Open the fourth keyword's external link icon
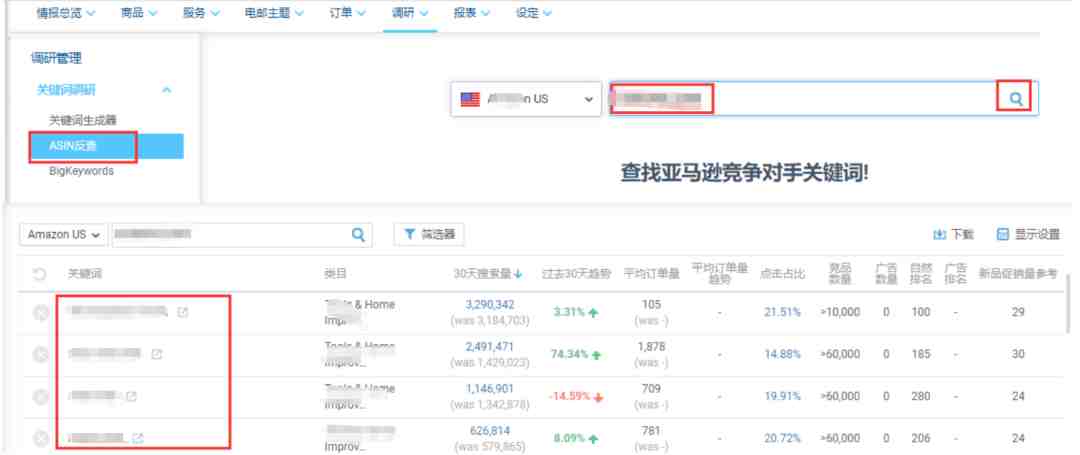 point(138,437)
